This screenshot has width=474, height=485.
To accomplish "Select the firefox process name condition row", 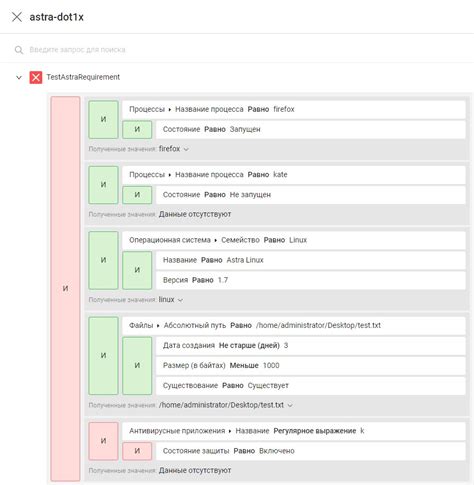I will (x=294, y=109).
